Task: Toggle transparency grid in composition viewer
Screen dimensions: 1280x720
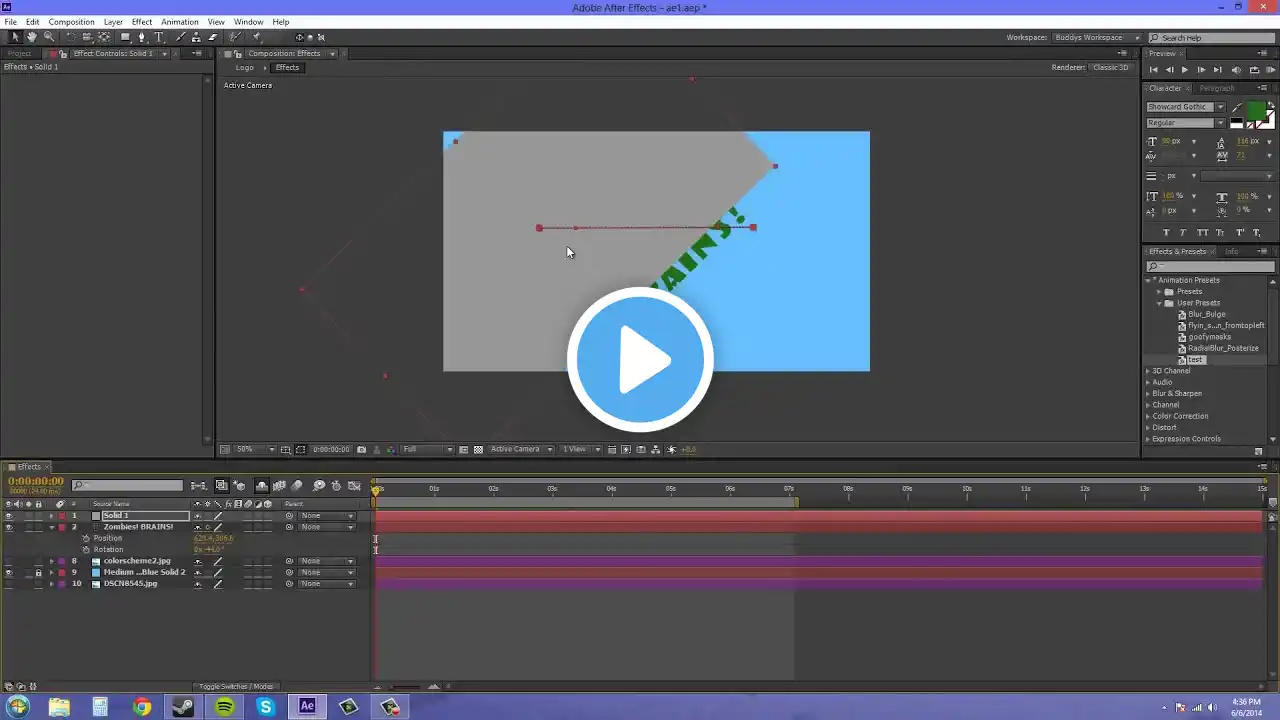Action: tap(478, 450)
